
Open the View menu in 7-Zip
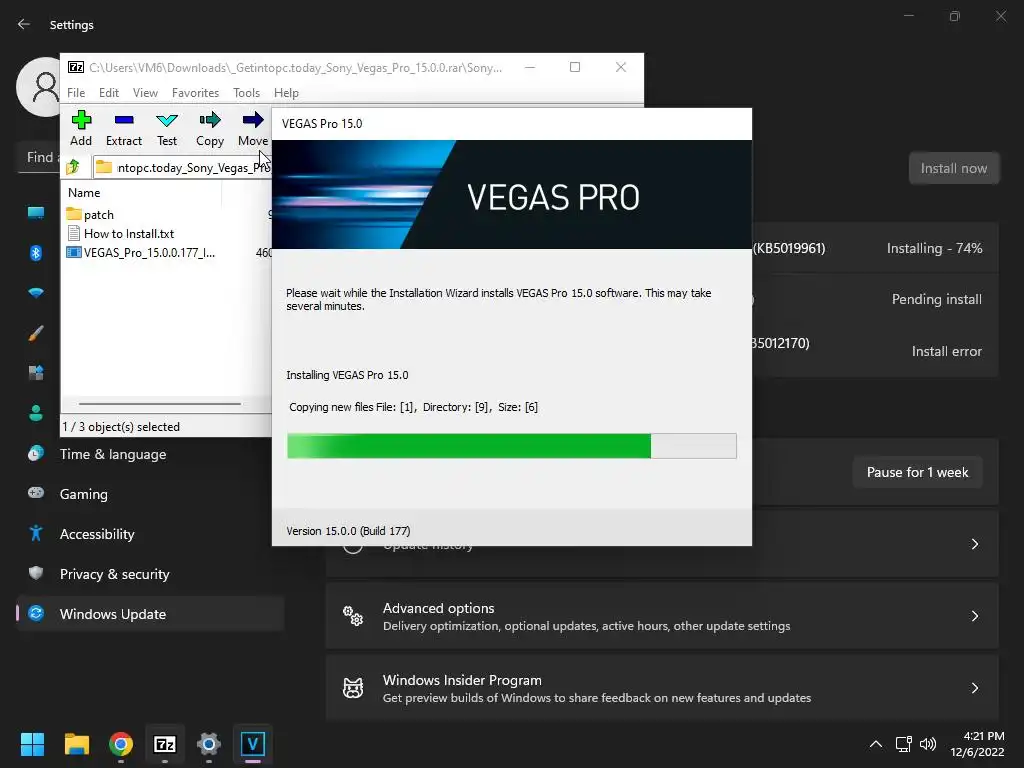145,93
